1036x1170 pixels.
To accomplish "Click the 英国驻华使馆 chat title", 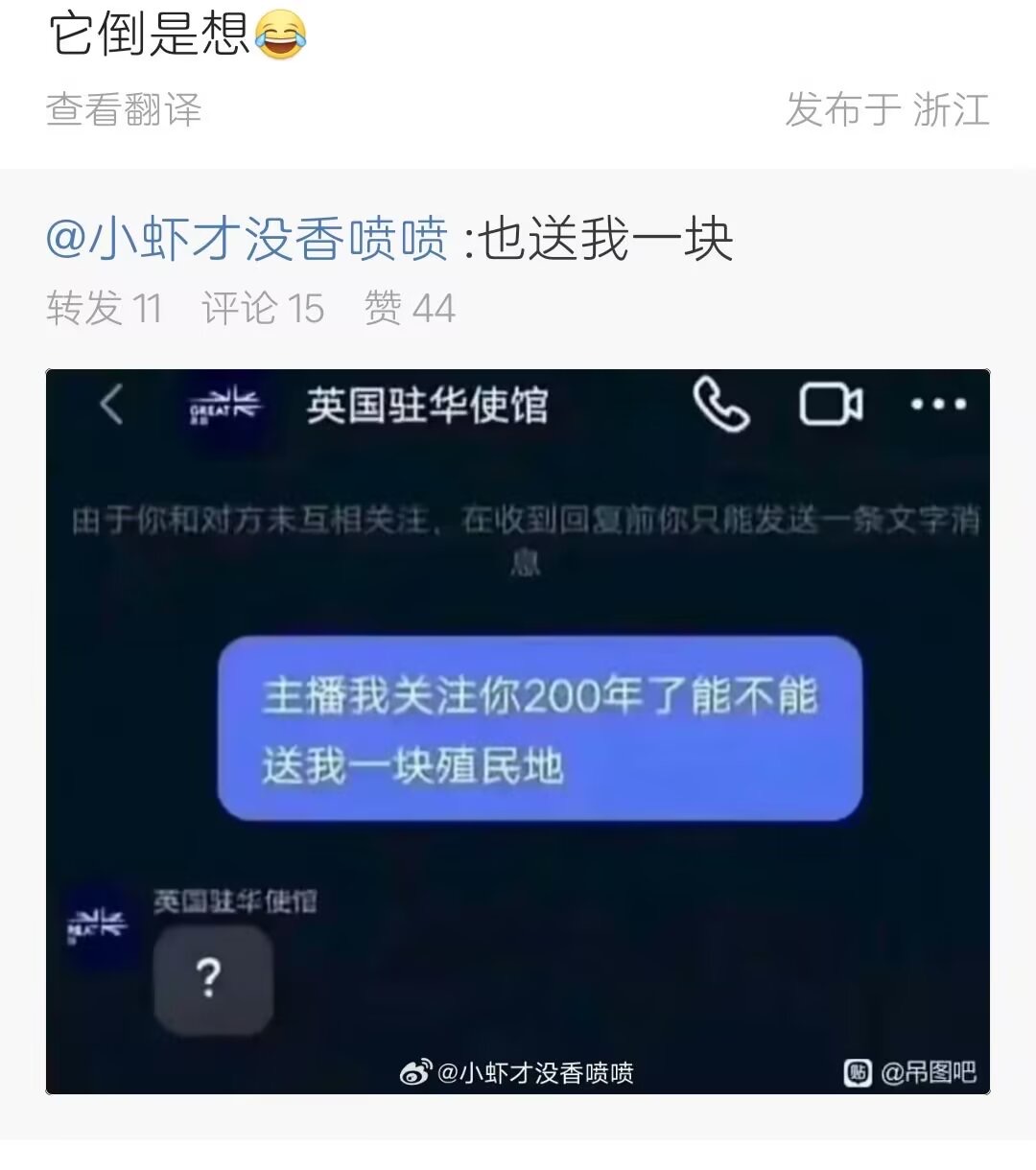I will pyautogui.click(x=427, y=406).
